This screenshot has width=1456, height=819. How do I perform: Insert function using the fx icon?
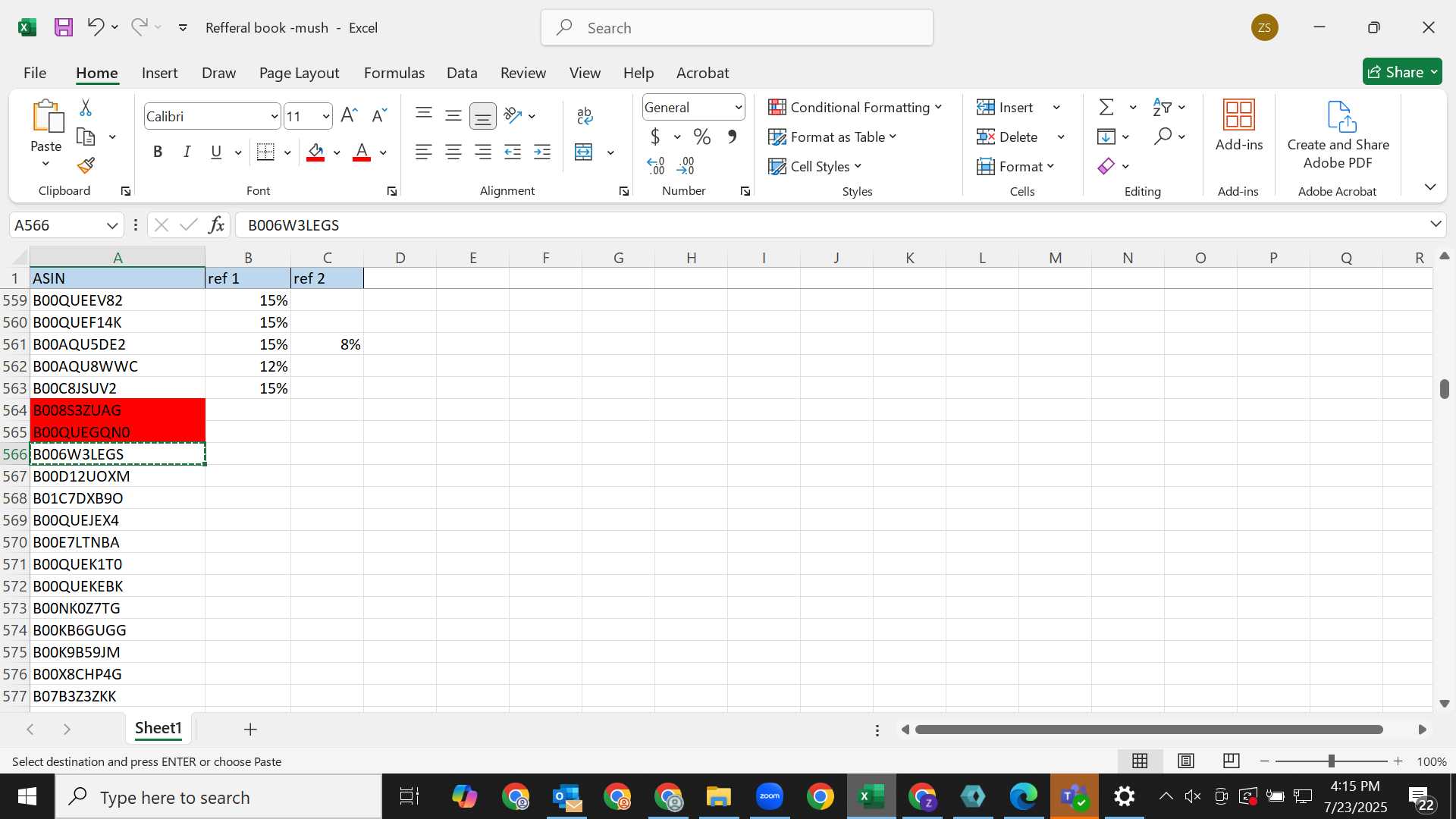[x=216, y=225]
